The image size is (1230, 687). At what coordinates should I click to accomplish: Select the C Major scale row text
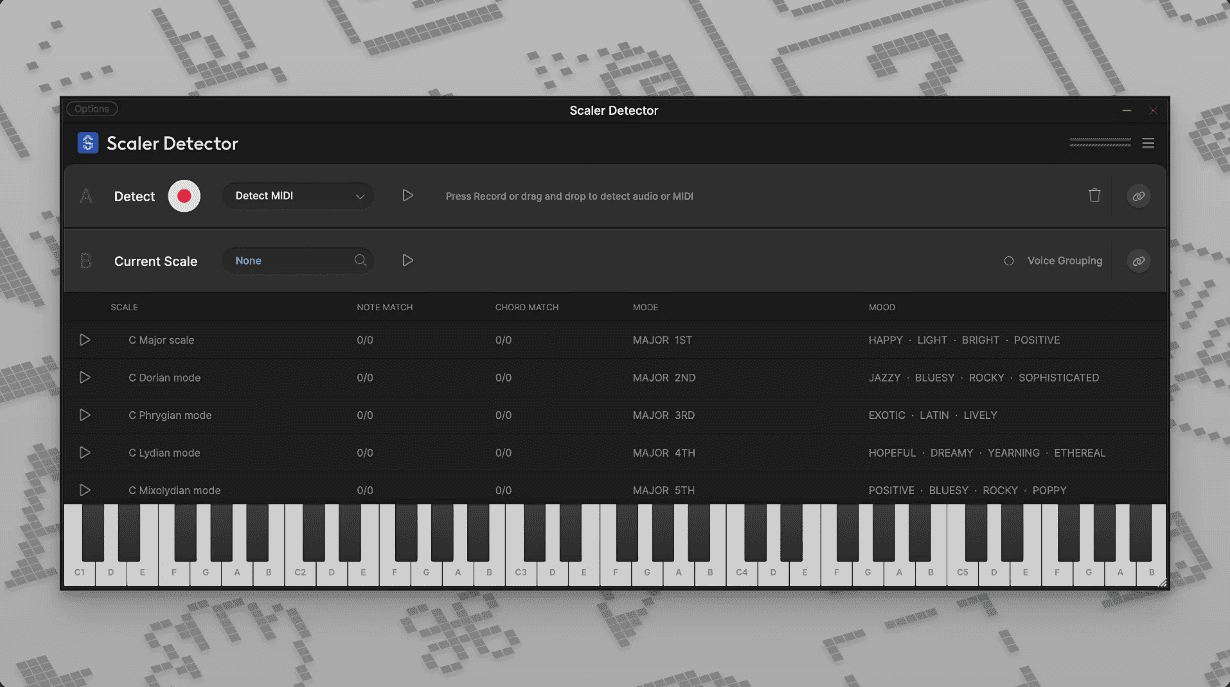[x=161, y=340]
